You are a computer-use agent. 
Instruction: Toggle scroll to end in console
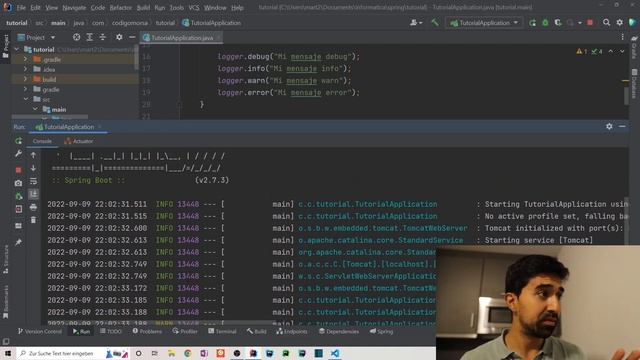point(33,194)
